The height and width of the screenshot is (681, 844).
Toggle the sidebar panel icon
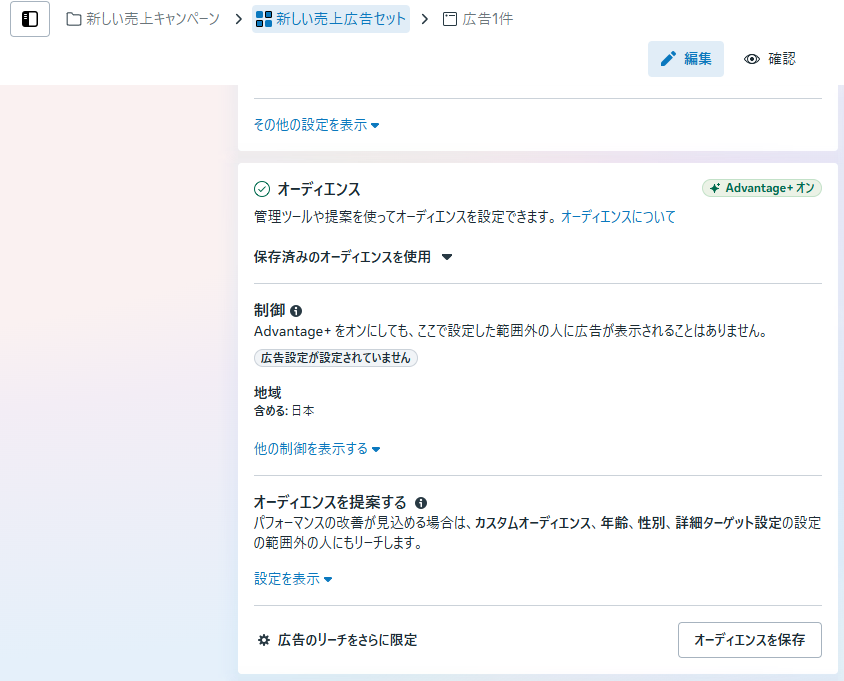(30, 19)
